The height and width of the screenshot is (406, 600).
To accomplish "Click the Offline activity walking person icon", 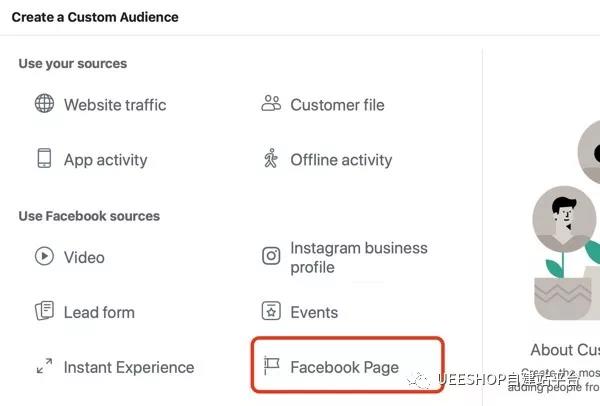I will coord(271,159).
